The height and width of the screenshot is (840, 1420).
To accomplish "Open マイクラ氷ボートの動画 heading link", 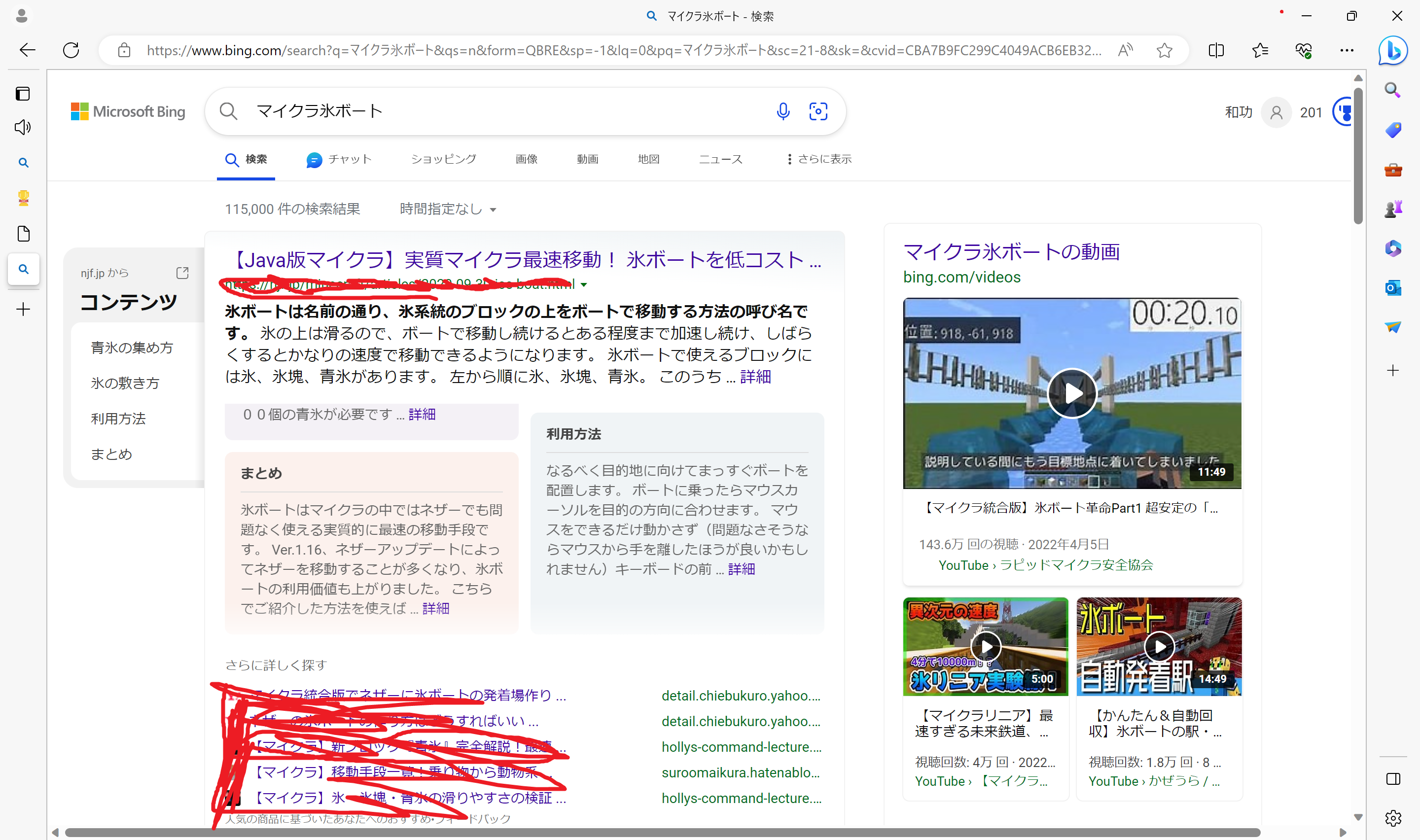I will tap(1011, 251).
